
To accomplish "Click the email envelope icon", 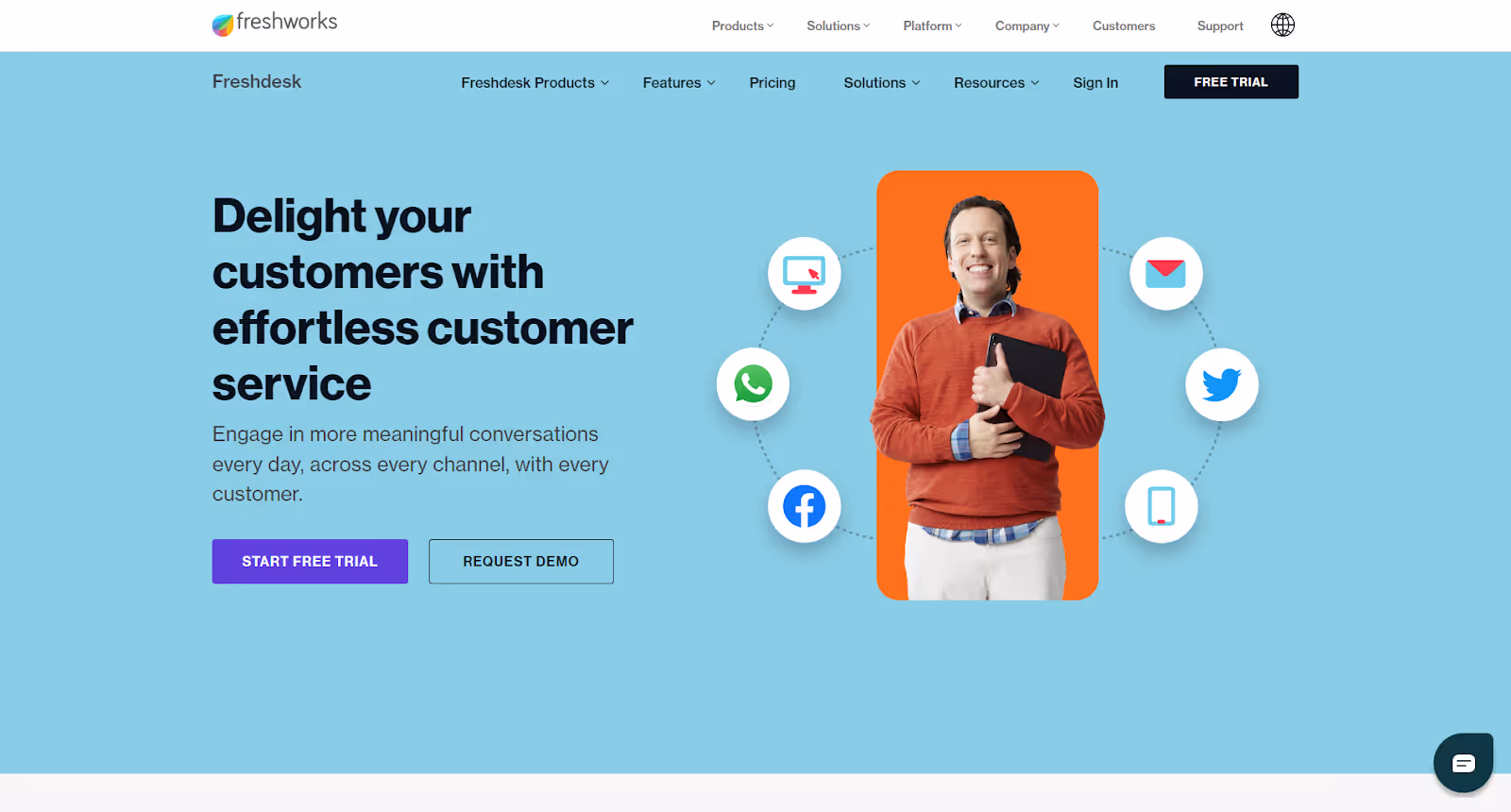I will click(1166, 274).
